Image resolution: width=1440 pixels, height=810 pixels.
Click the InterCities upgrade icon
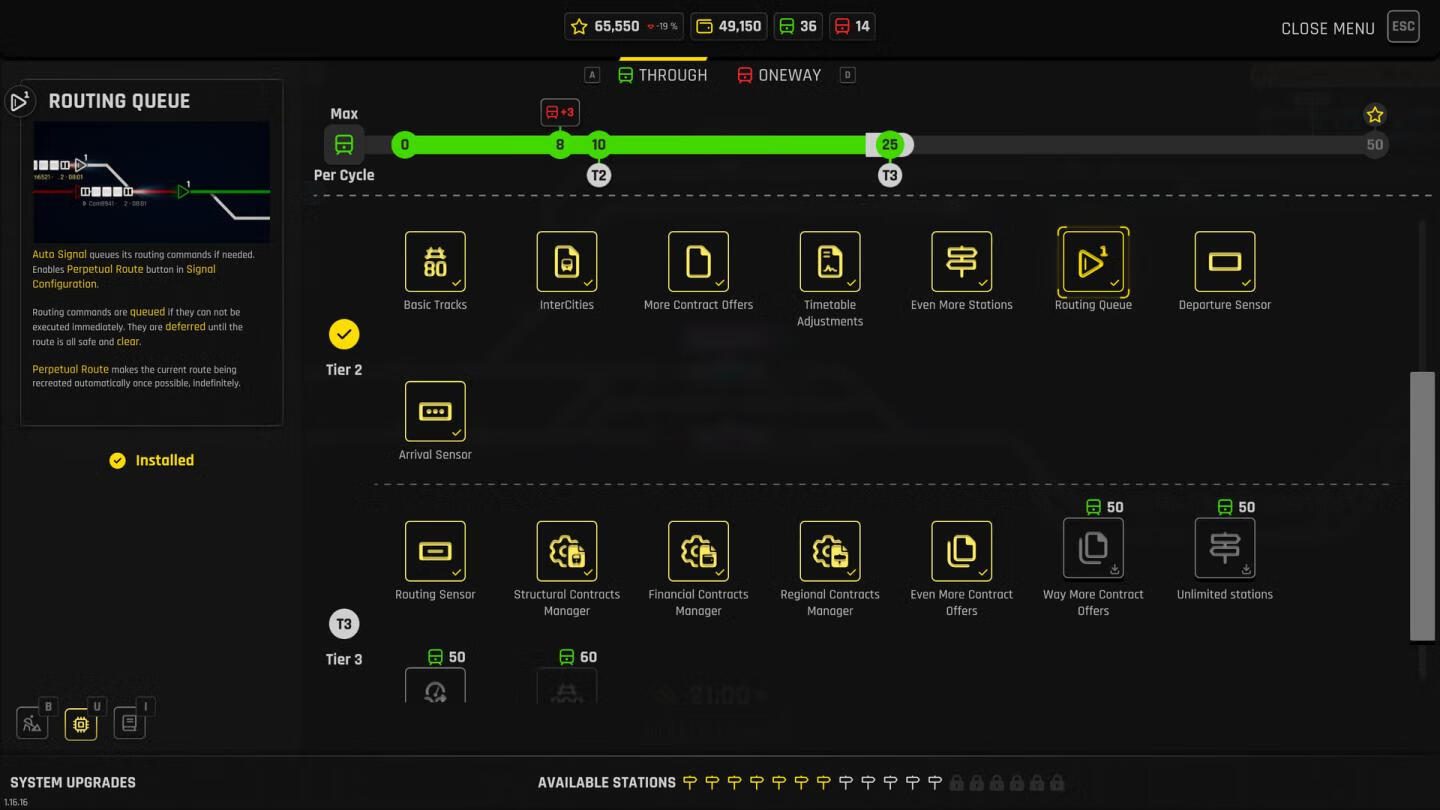(567, 262)
